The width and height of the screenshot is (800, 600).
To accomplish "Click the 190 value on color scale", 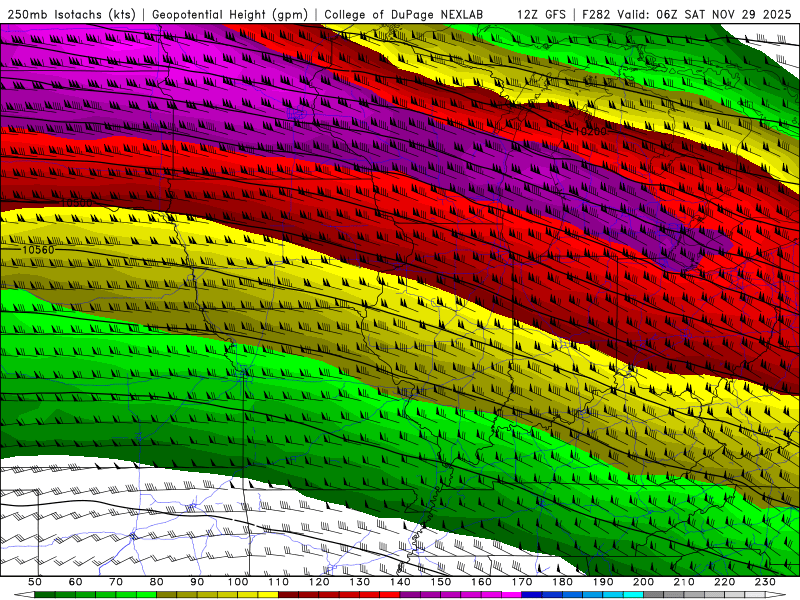I will (x=603, y=582).
